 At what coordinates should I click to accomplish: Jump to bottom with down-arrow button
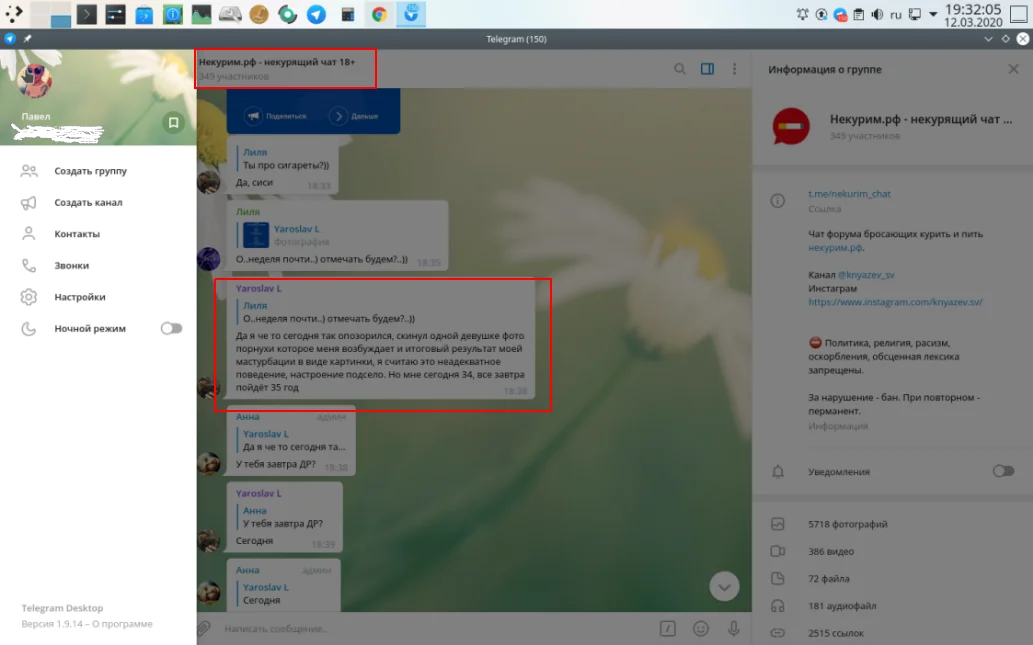[x=724, y=586]
